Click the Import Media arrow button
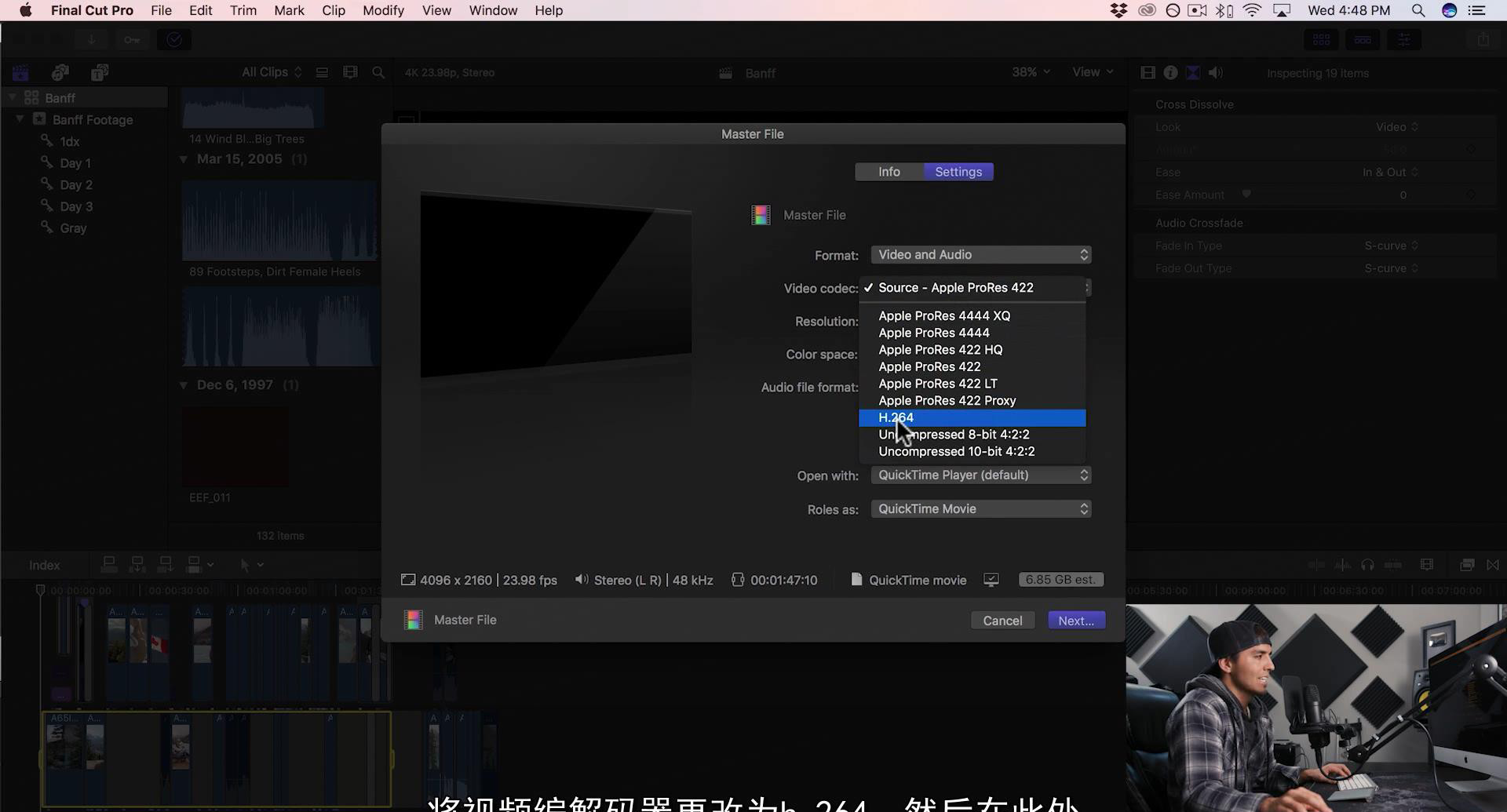1507x812 pixels. tap(91, 39)
